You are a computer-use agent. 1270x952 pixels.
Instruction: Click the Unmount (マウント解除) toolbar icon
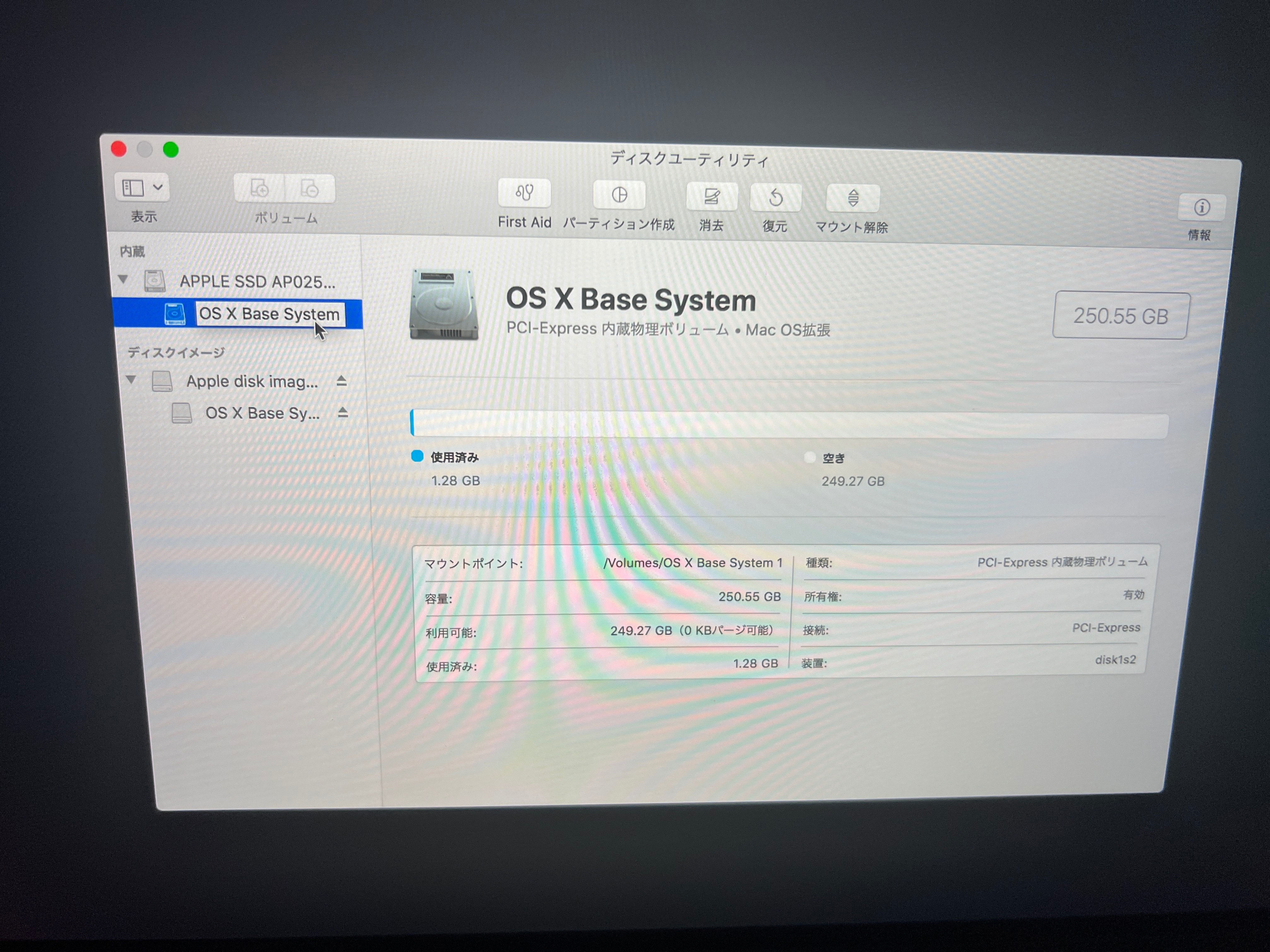click(x=853, y=199)
